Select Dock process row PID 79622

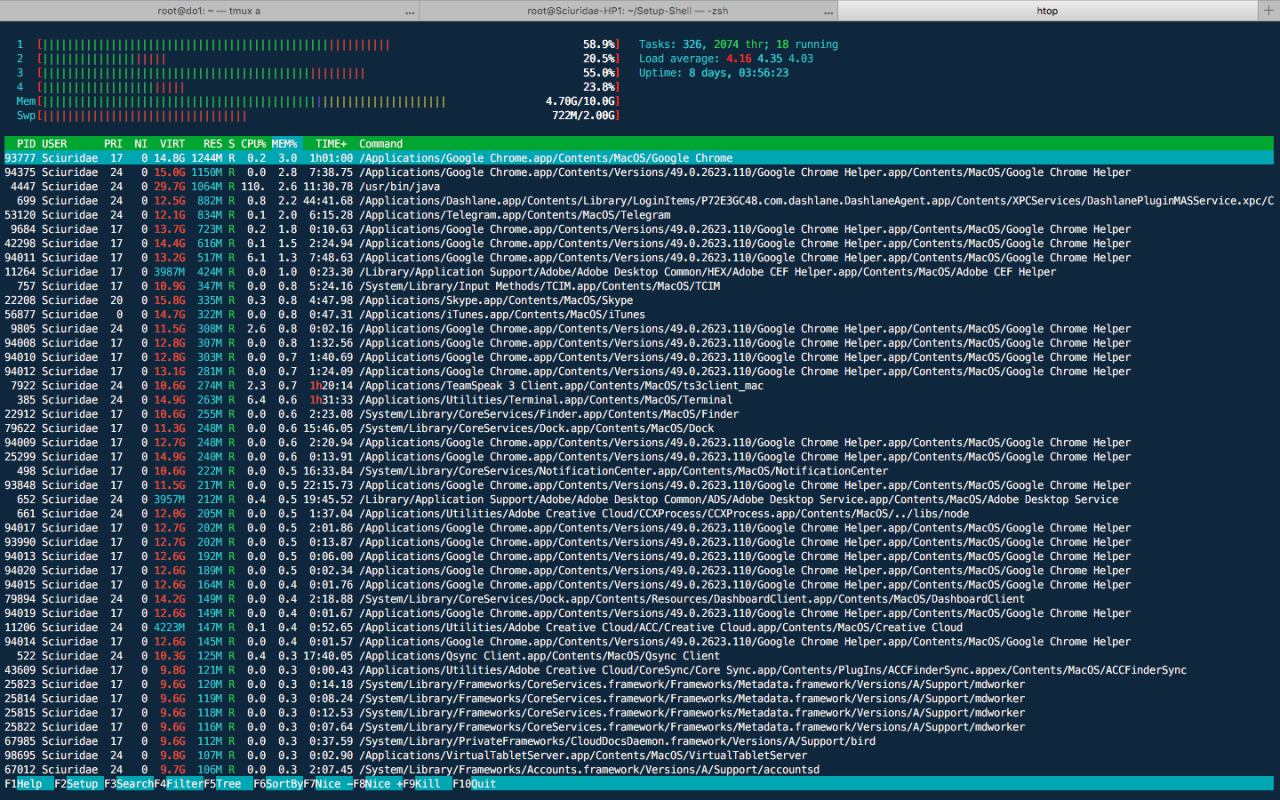click(x=640, y=428)
